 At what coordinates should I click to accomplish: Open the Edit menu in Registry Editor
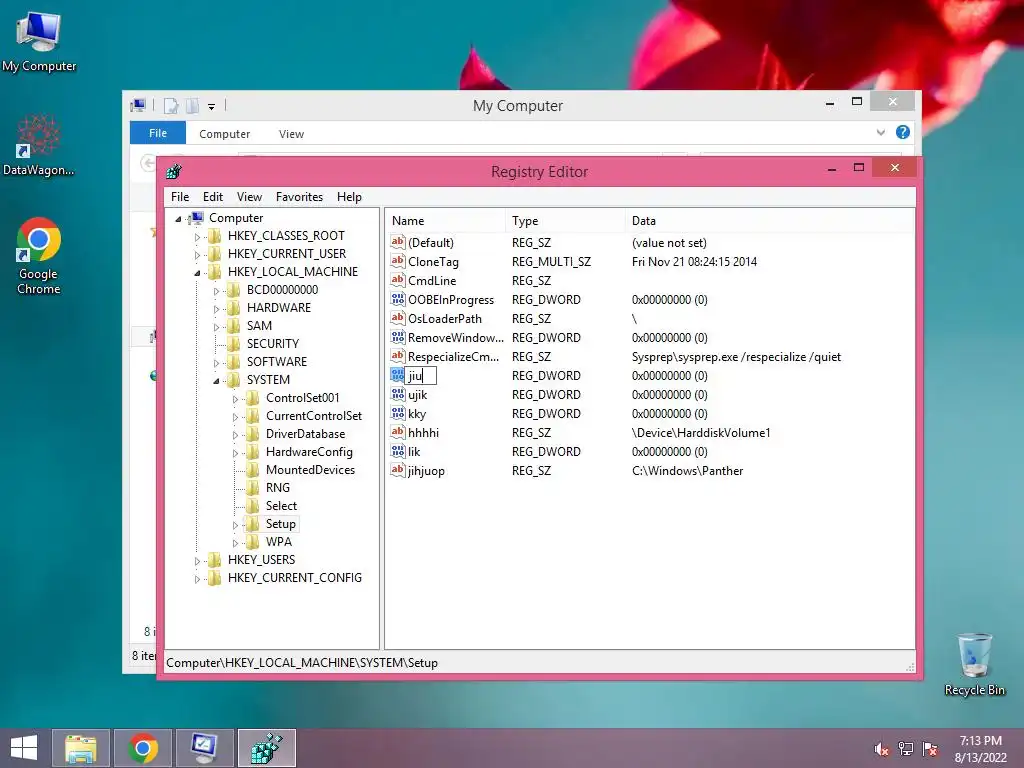[x=213, y=197]
